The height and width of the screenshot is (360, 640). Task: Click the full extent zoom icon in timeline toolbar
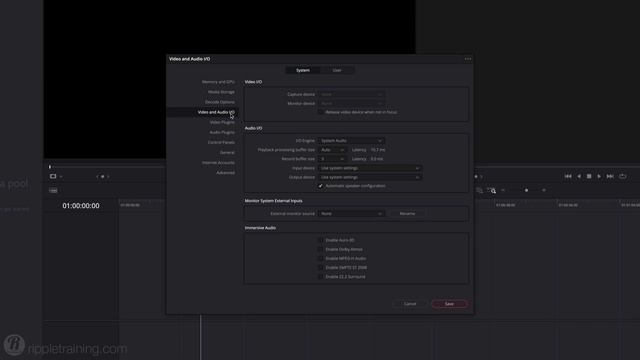click(479, 191)
